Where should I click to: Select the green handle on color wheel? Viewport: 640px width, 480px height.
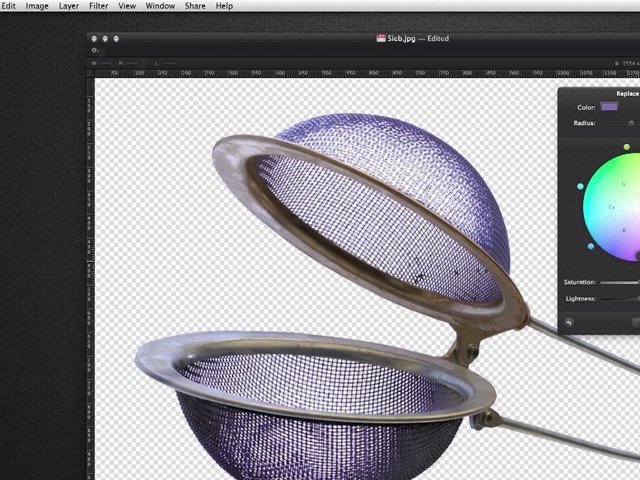(x=627, y=148)
